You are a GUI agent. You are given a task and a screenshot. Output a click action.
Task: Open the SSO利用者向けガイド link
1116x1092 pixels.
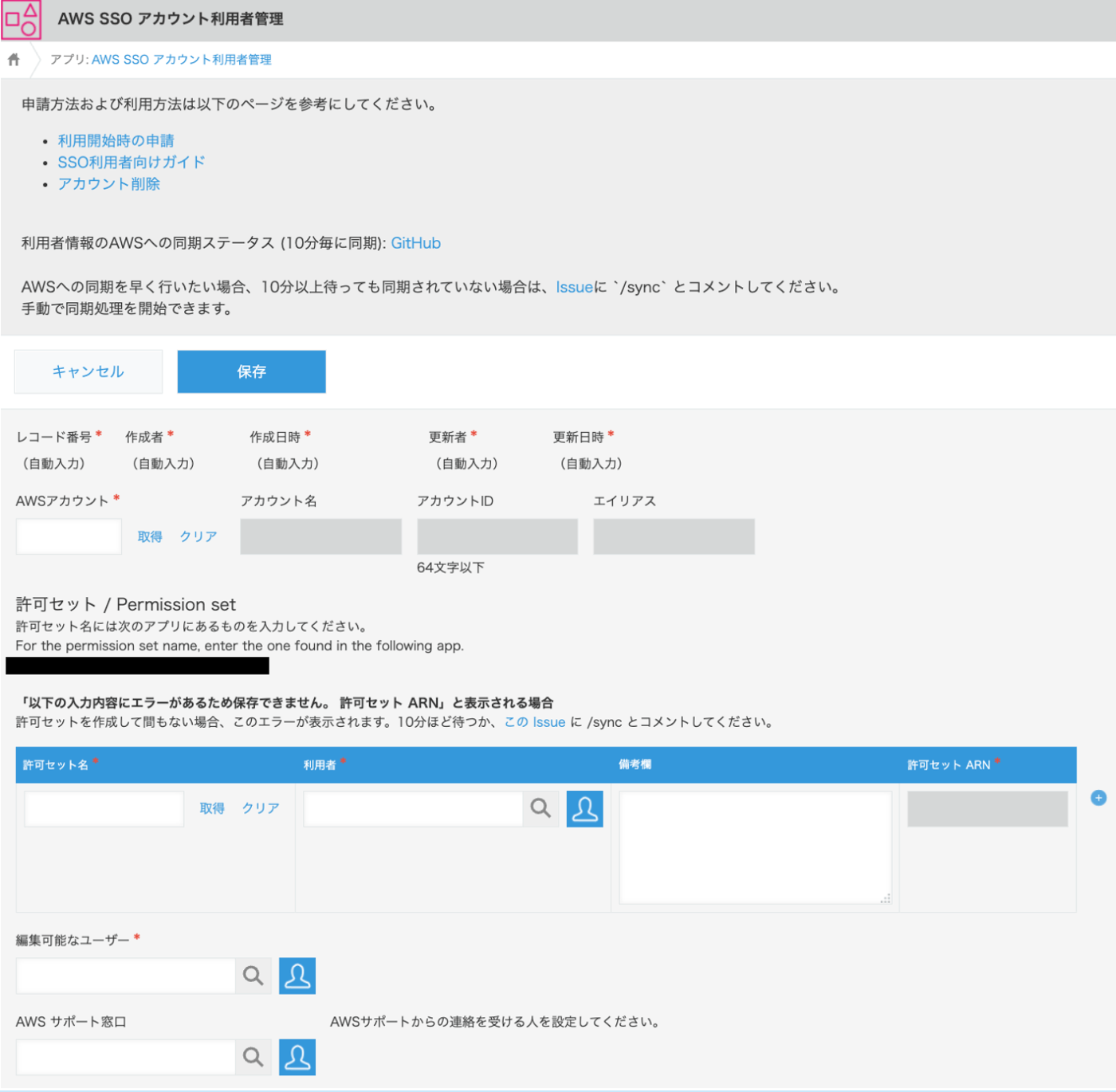[x=132, y=163]
